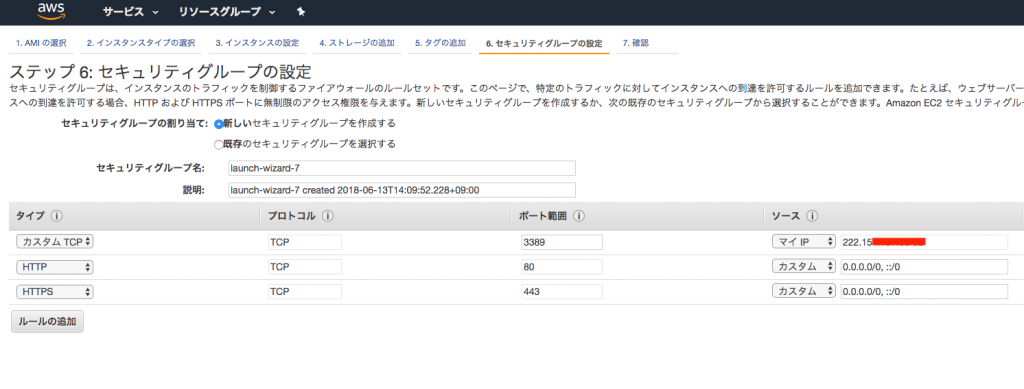Click the 1. AMI の選択 step link

(41, 43)
